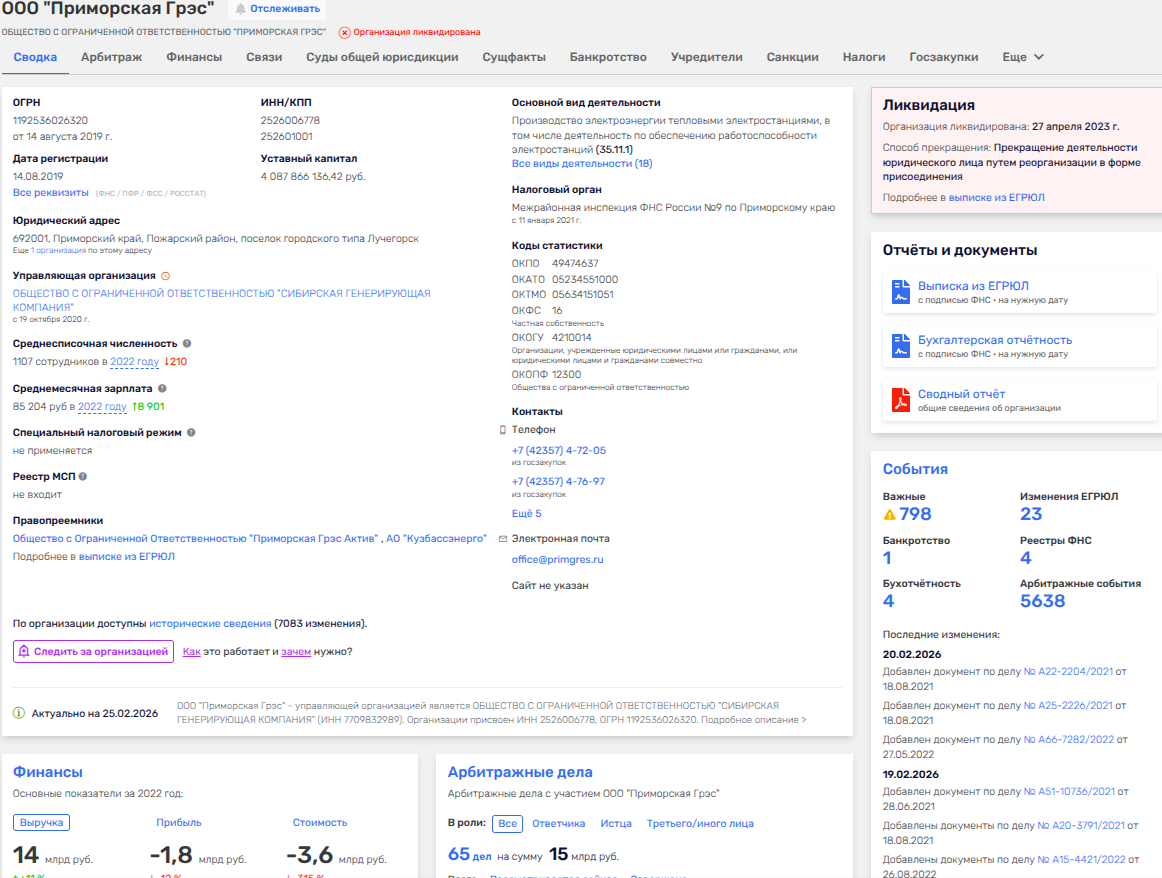
Task: Filter arbitration cases by Ответчика role
Action: 558,824
